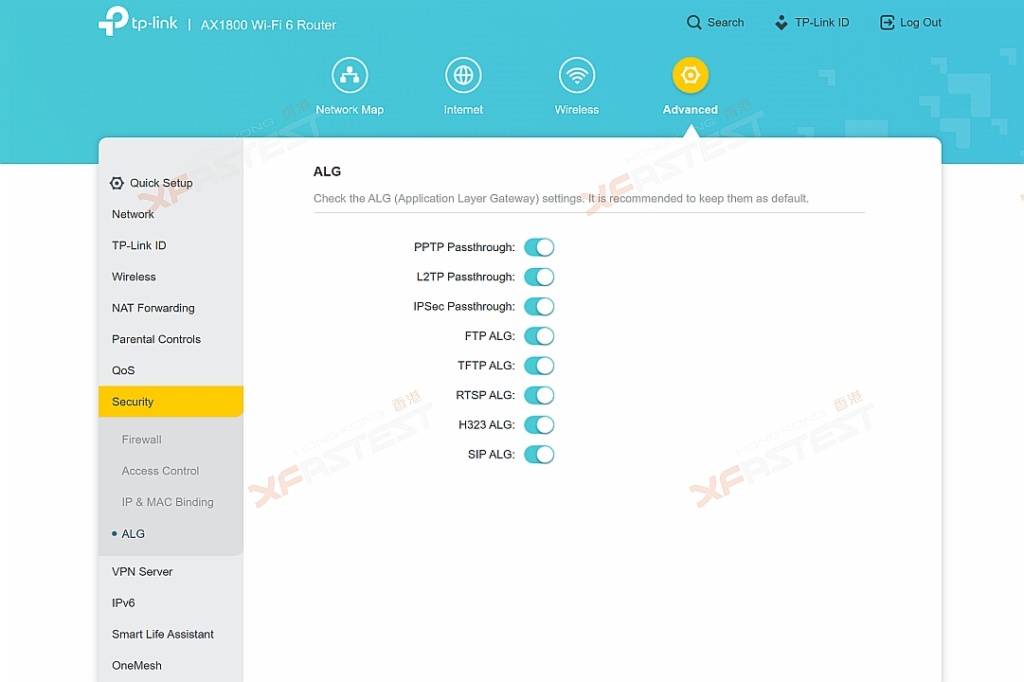Image resolution: width=1024 pixels, height=682 pixels.
Task: Select the ALG submenu item
Action: tap(133, 534)
